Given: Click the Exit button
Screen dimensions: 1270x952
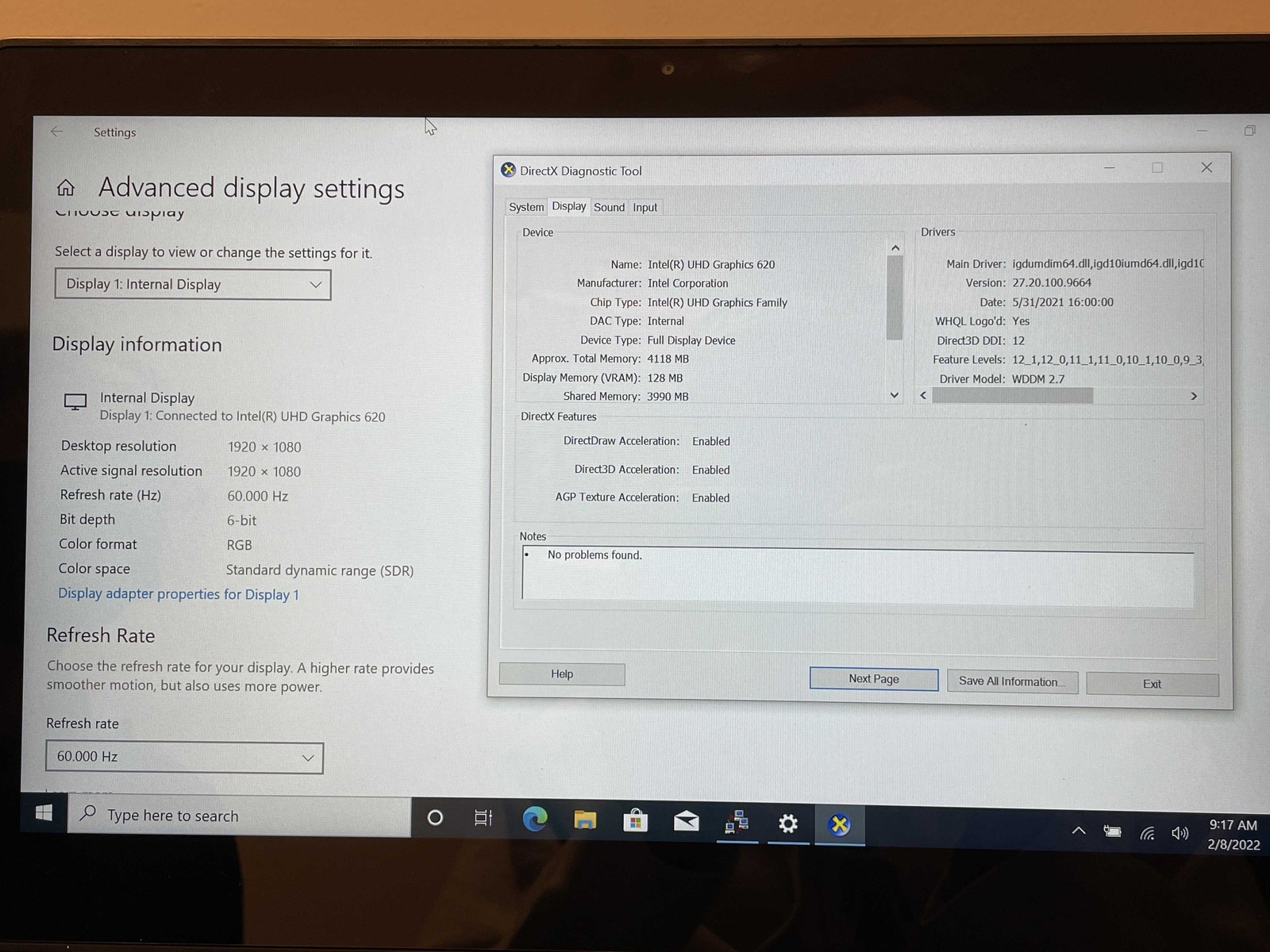Looking at the screenshot, I should tap(1152, 684).
